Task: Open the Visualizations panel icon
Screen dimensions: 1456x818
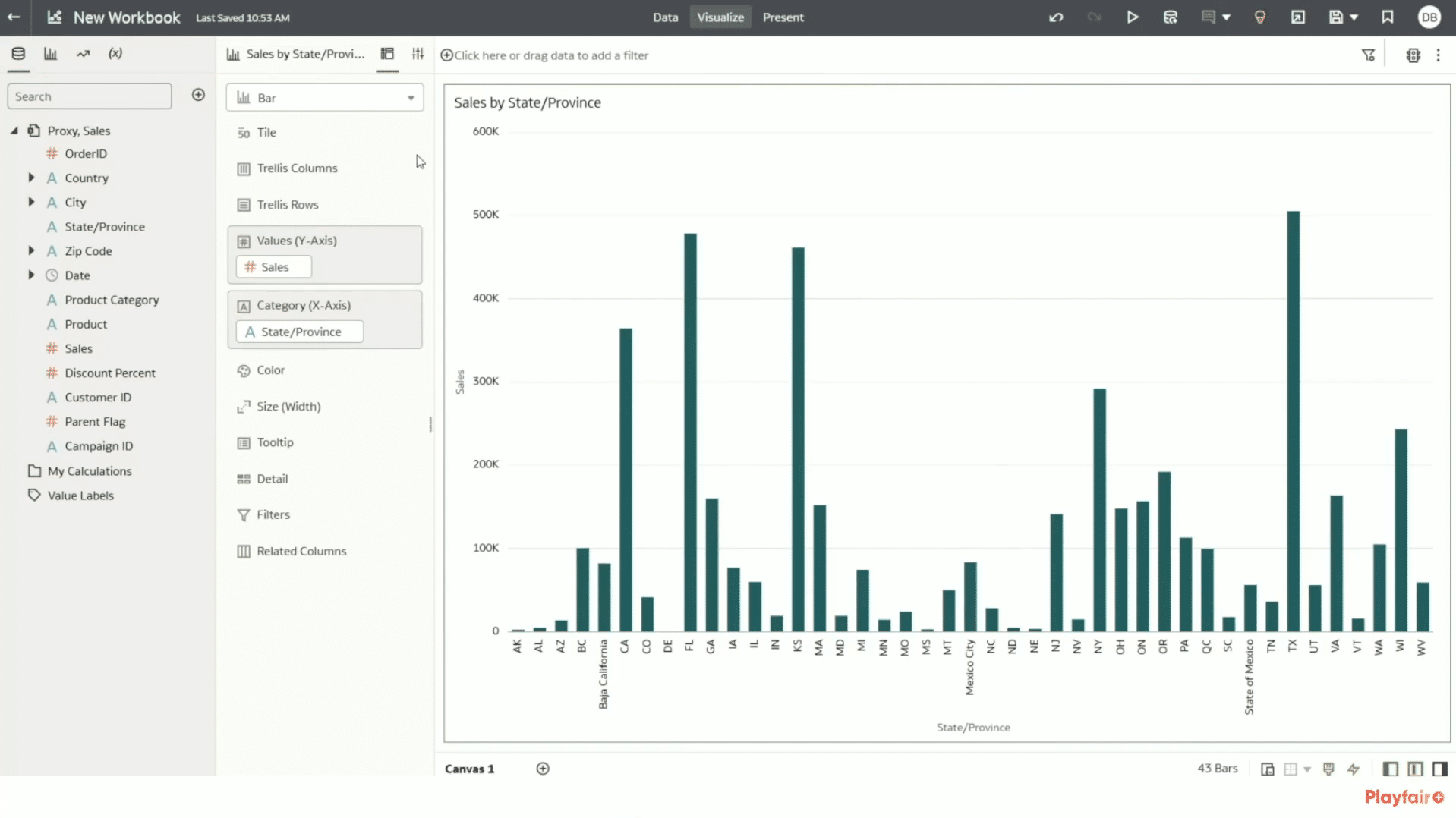Action: 50,53
